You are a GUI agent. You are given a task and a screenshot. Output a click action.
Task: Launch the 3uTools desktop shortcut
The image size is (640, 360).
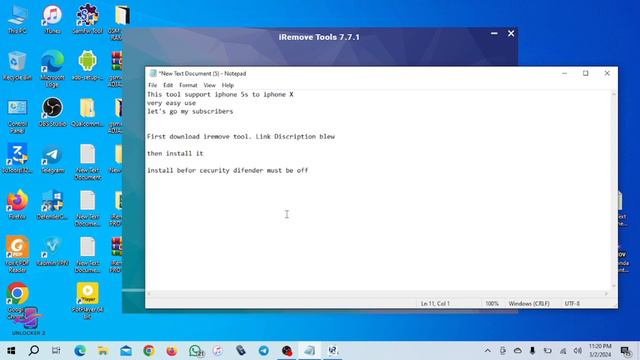tap(17, 158)
